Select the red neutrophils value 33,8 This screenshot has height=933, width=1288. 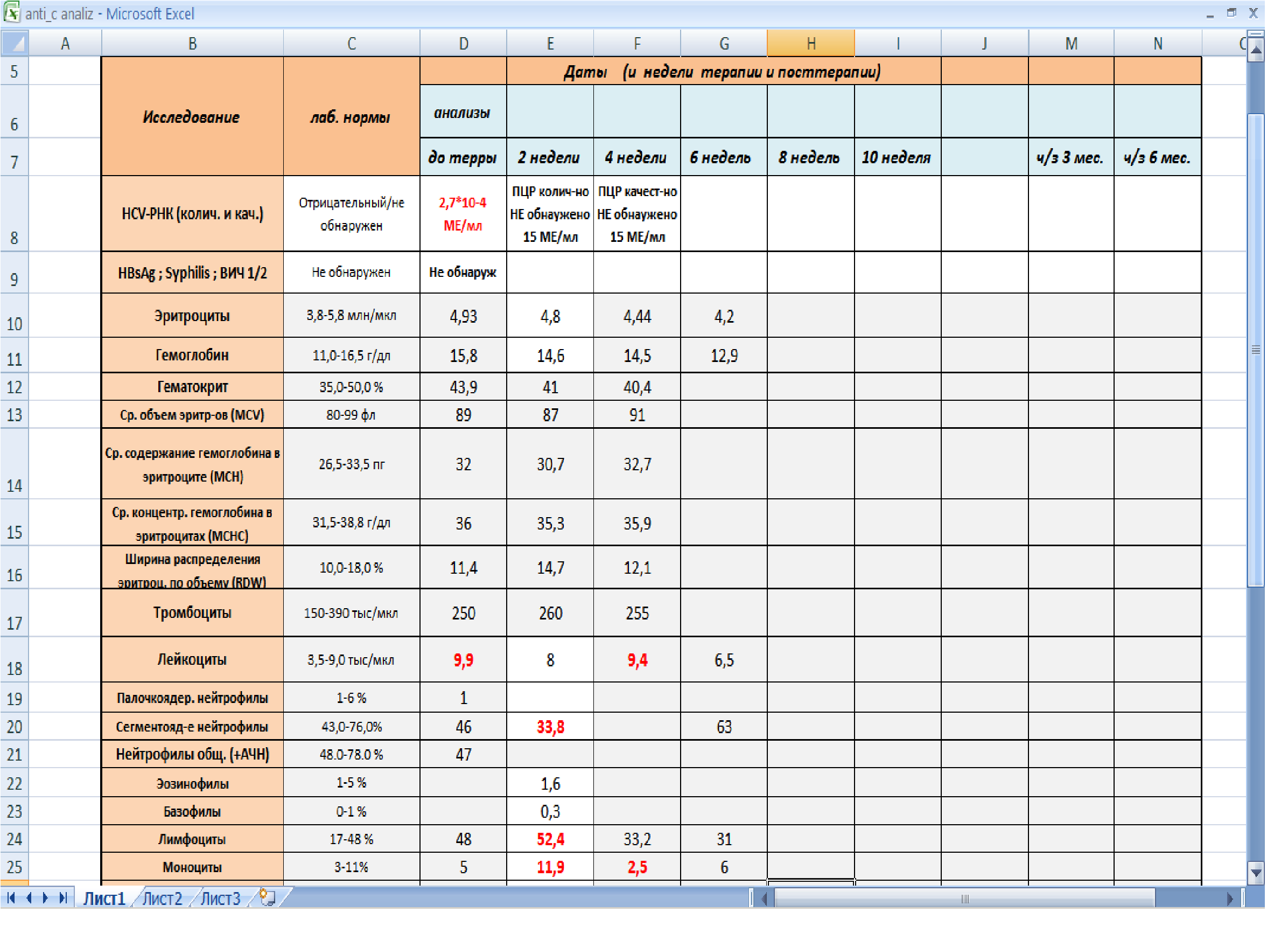[x=550, y=726]
